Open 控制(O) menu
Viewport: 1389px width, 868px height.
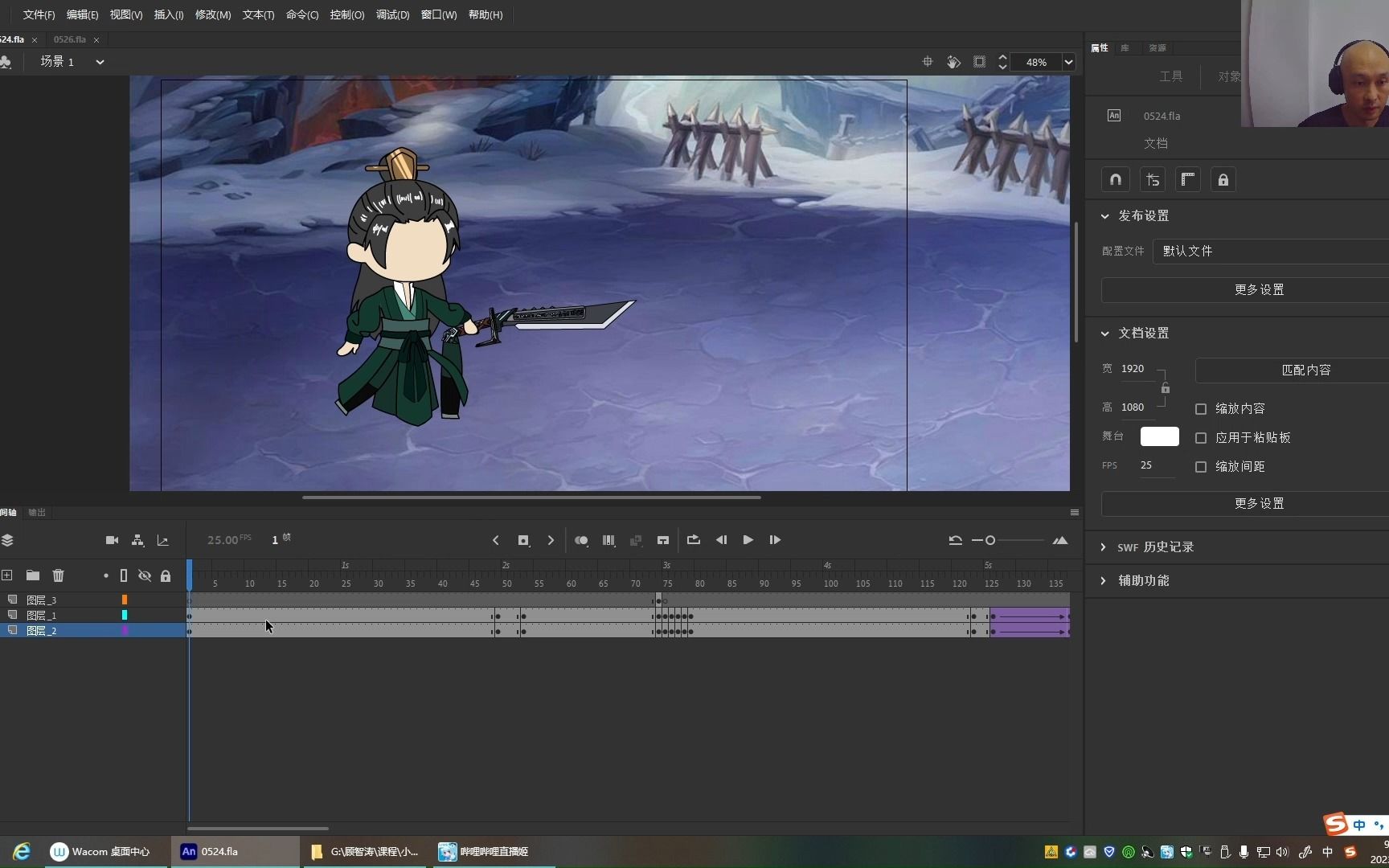[x=347, y=15]
